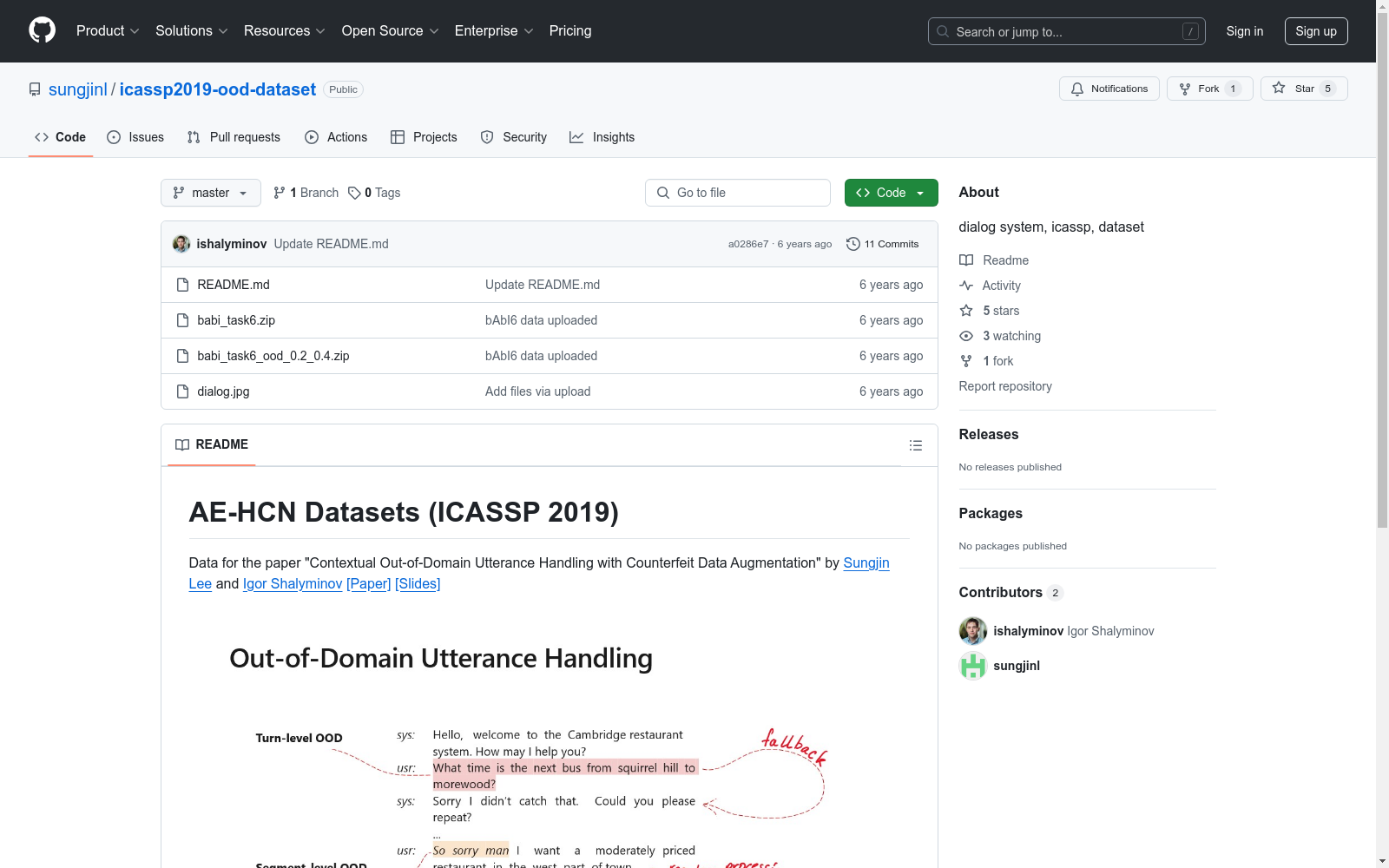The image size is (1389, 868).
Task: Click the Go to file input
Action: point(738,193)
